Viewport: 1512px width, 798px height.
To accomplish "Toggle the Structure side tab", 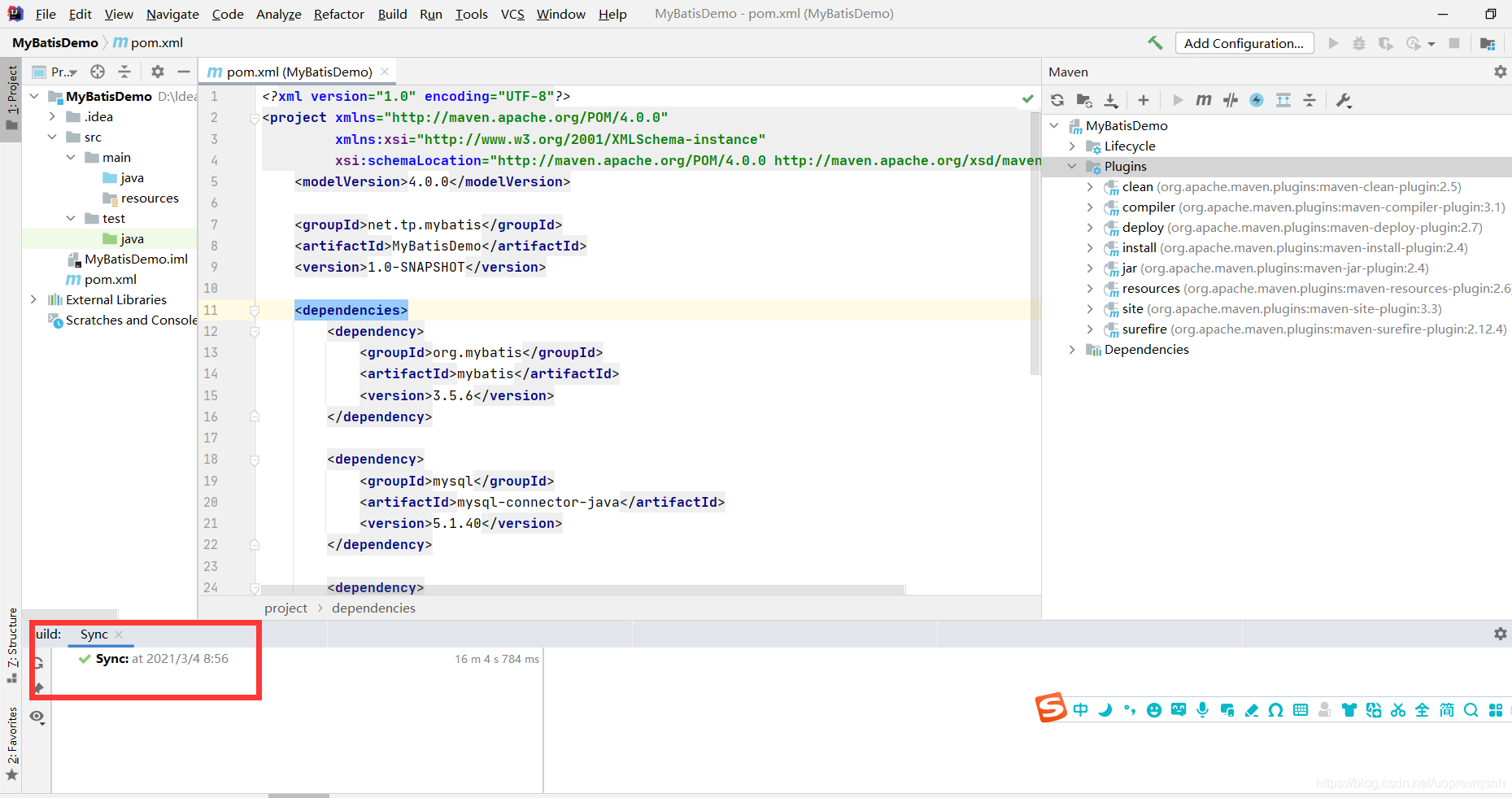I will pyautogui.click(x=11, y=644).
